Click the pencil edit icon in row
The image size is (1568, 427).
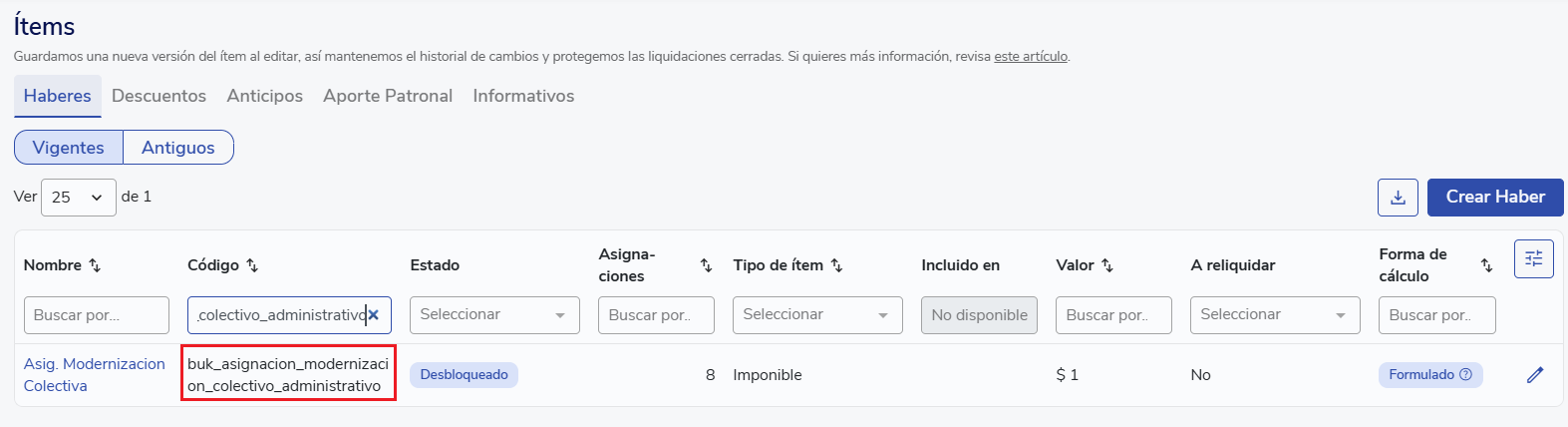pos(1535,375)
